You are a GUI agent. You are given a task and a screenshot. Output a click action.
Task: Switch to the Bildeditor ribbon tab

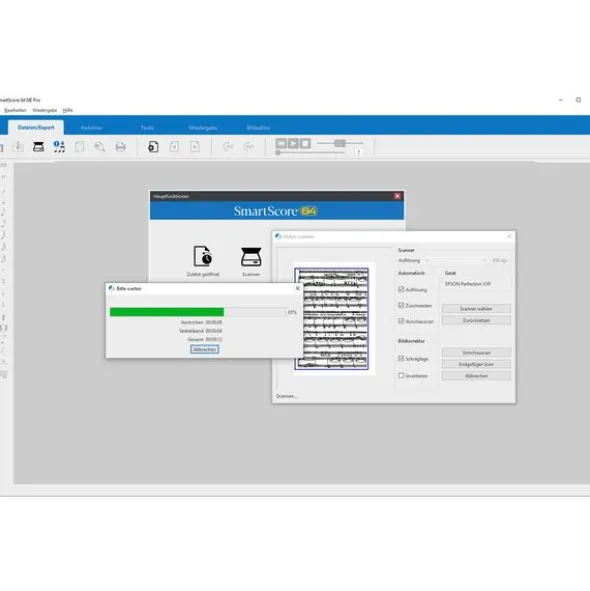258,128
